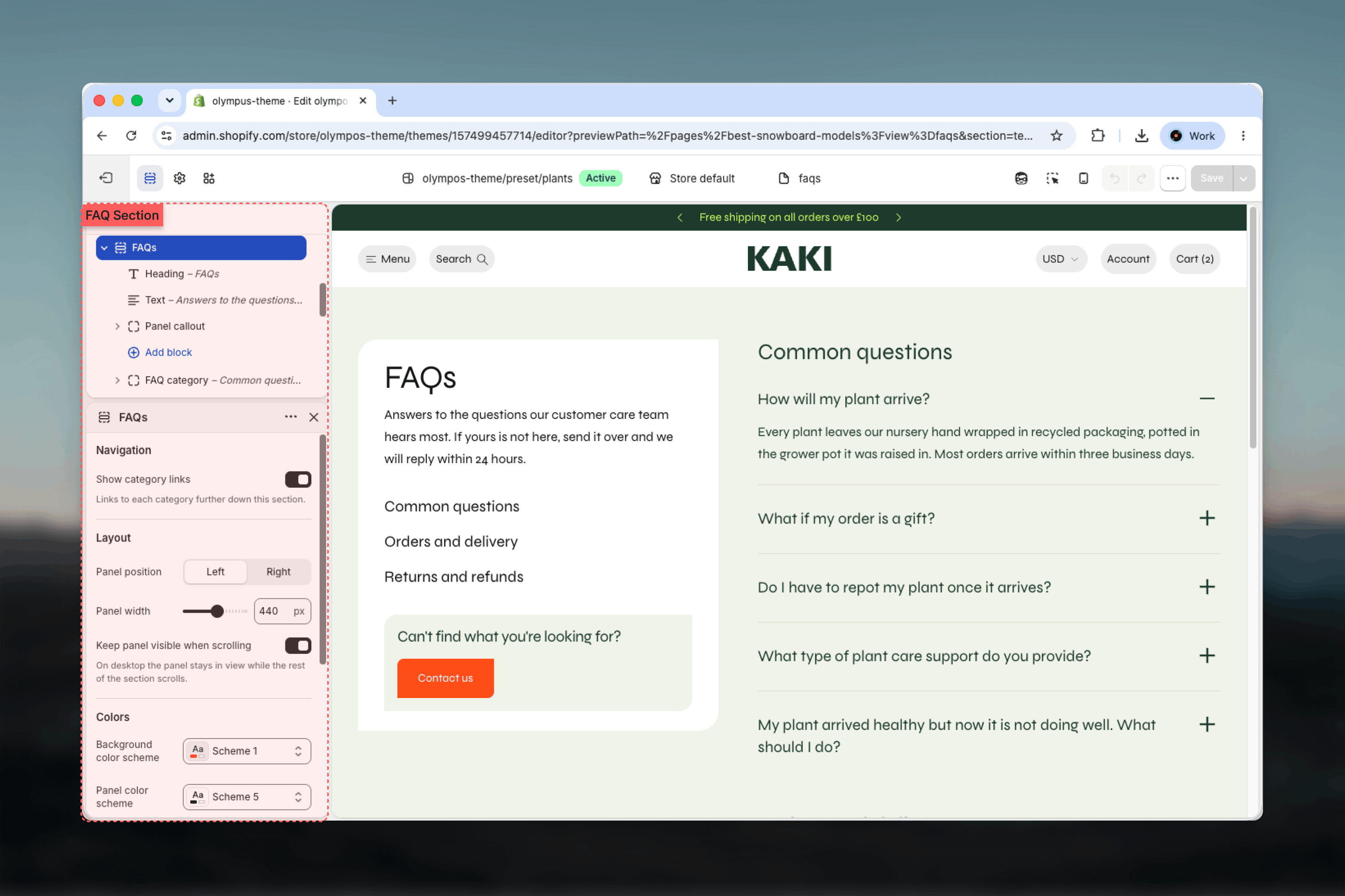Click the Panel width px input field
The image size is (1345, 896).
point(283,612)
